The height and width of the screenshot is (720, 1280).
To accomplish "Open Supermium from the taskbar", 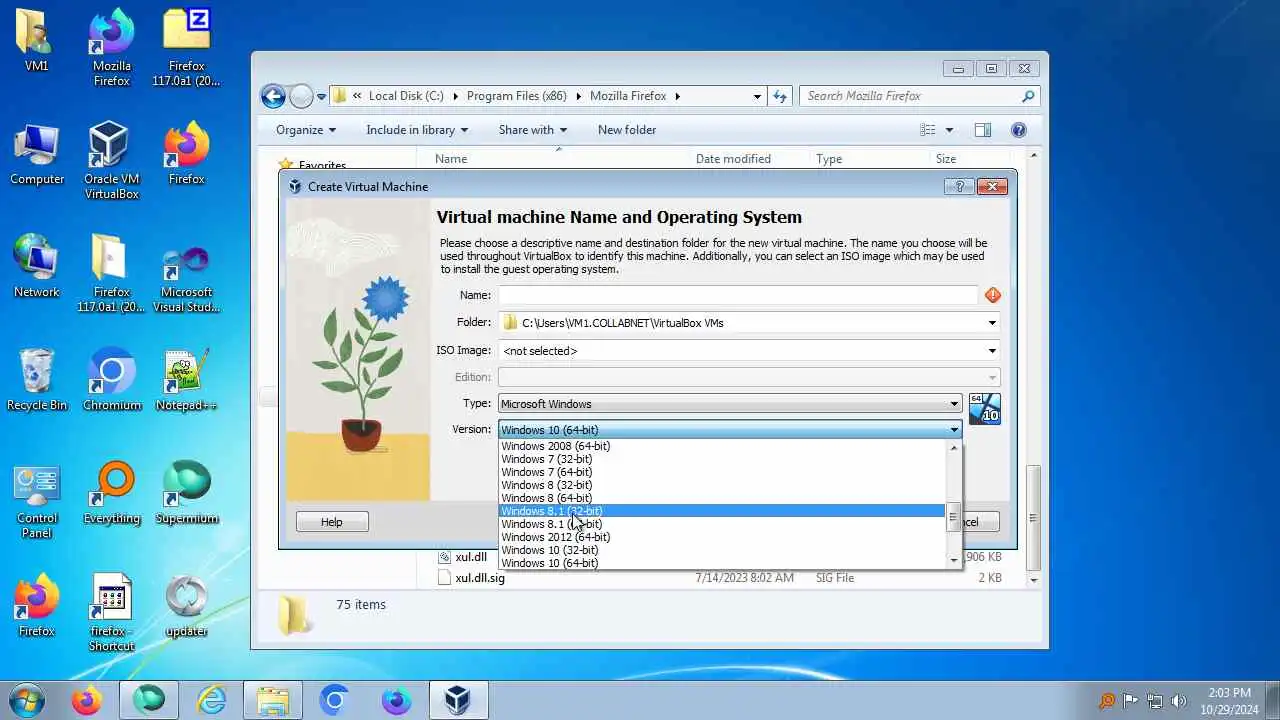I will pyautogui.click(x=149, y=700).
